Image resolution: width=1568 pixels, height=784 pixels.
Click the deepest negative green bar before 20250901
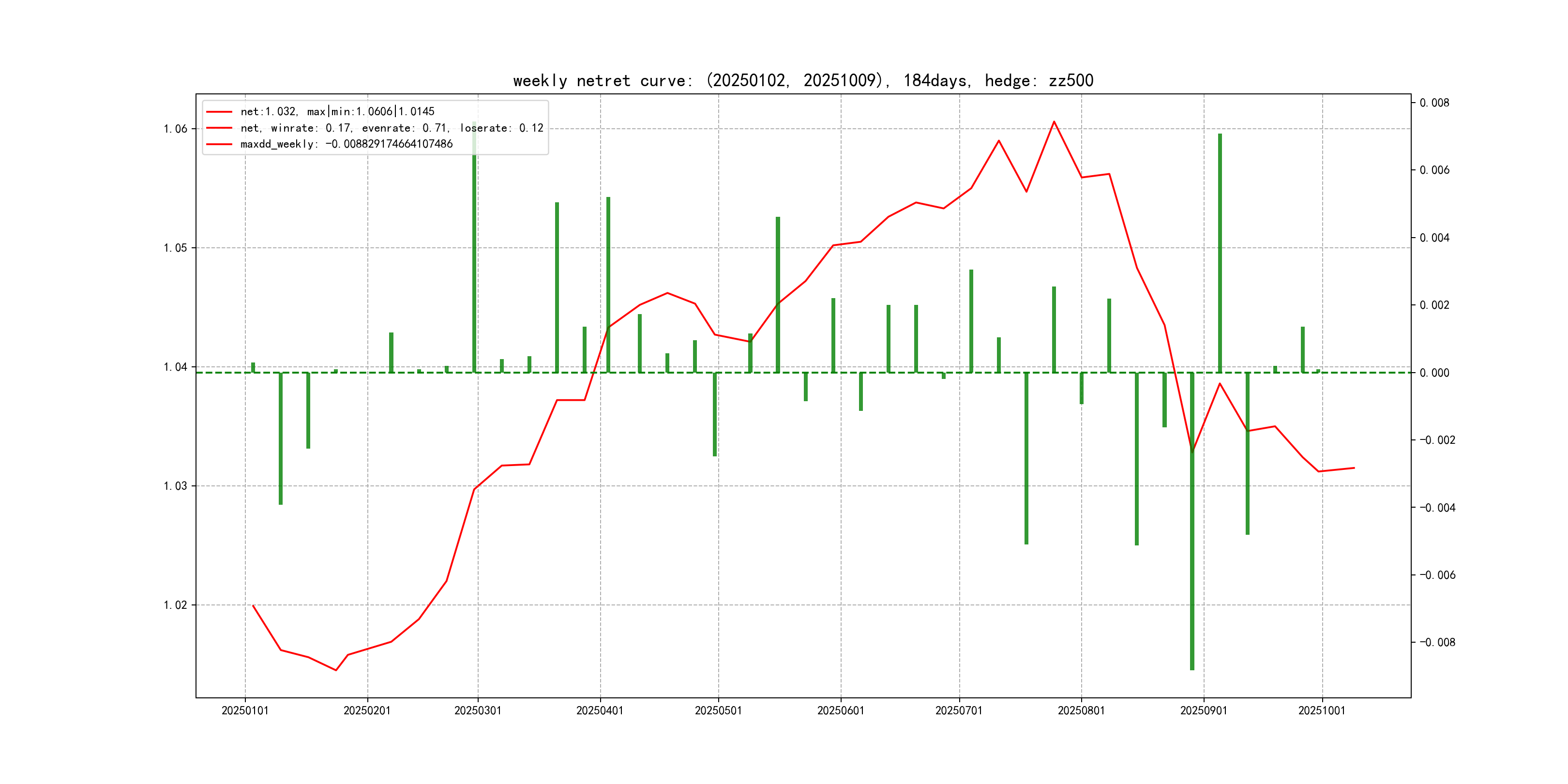pos(1192,548)
